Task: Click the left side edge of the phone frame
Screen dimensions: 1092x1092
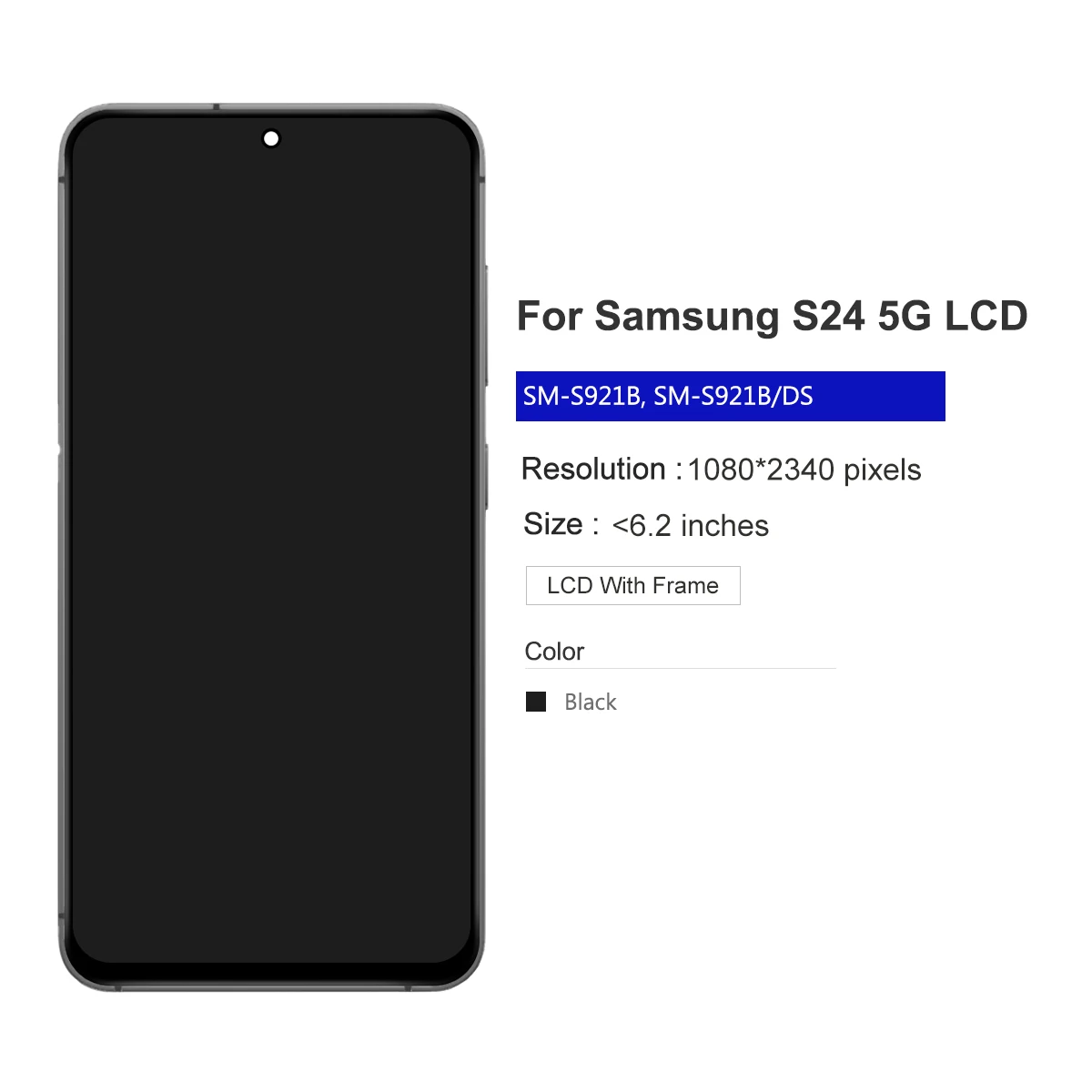Action: [x=64, y=546]
